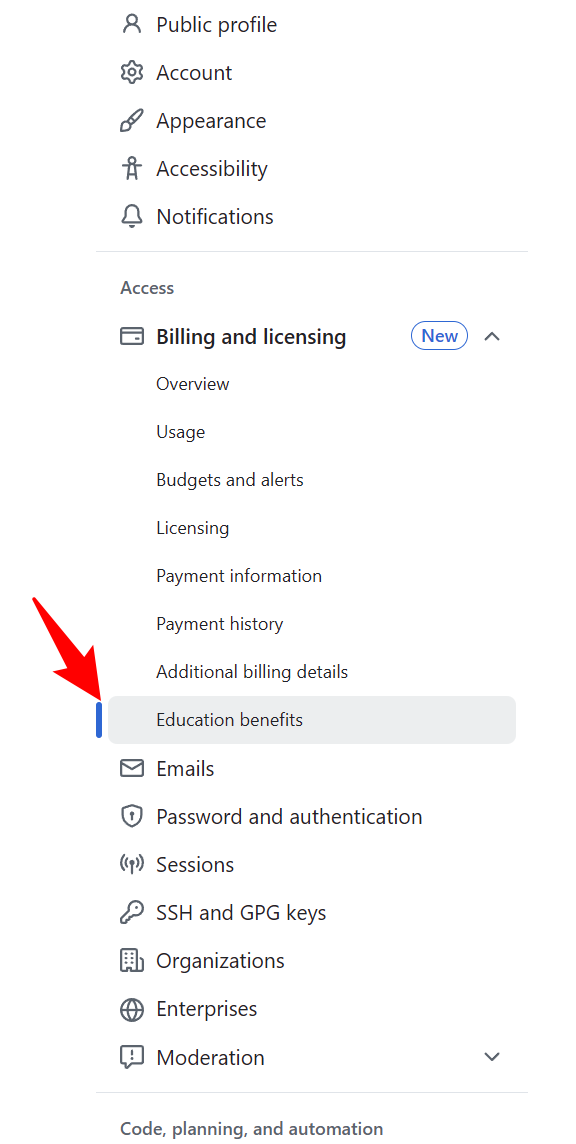
Task: Open Notifications via the bell icon
Action: (x=132, y=216)
